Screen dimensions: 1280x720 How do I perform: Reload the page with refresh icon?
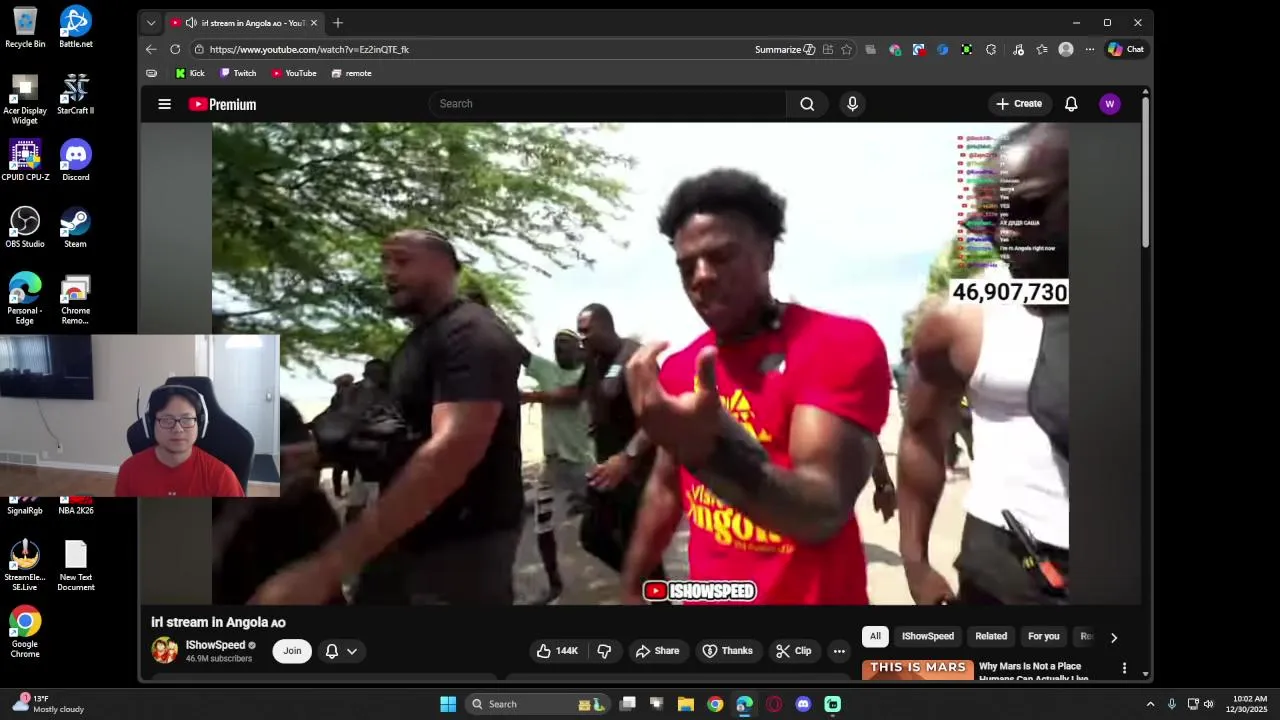pos(175,49)
